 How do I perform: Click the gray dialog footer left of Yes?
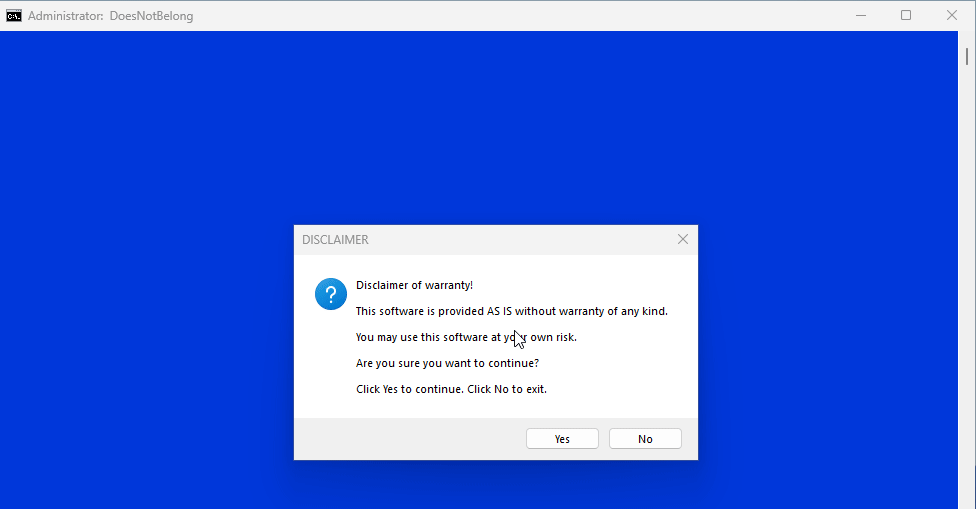click(x=400, y=439)
